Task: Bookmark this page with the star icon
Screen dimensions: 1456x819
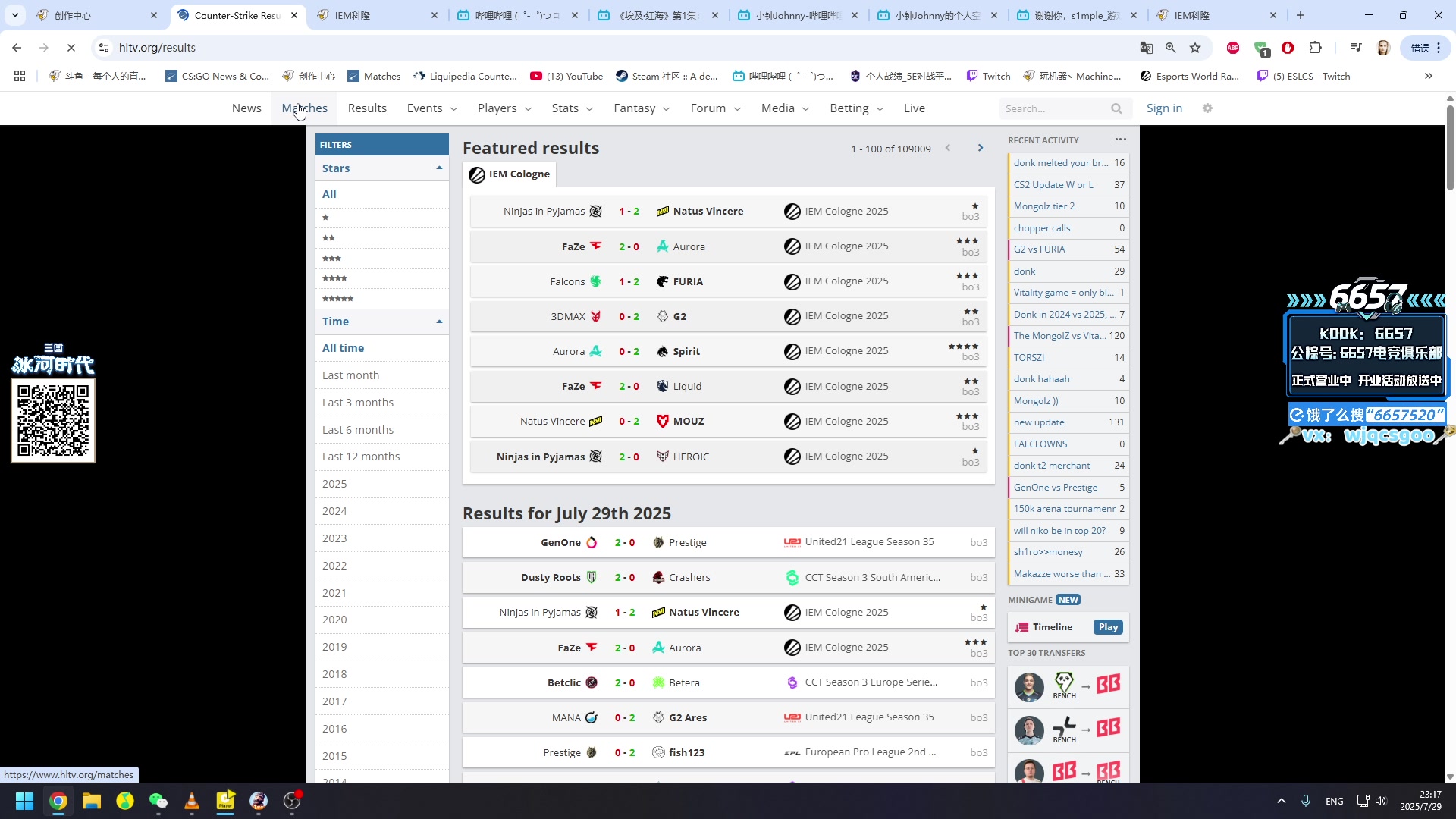Action: [1195, 48]
